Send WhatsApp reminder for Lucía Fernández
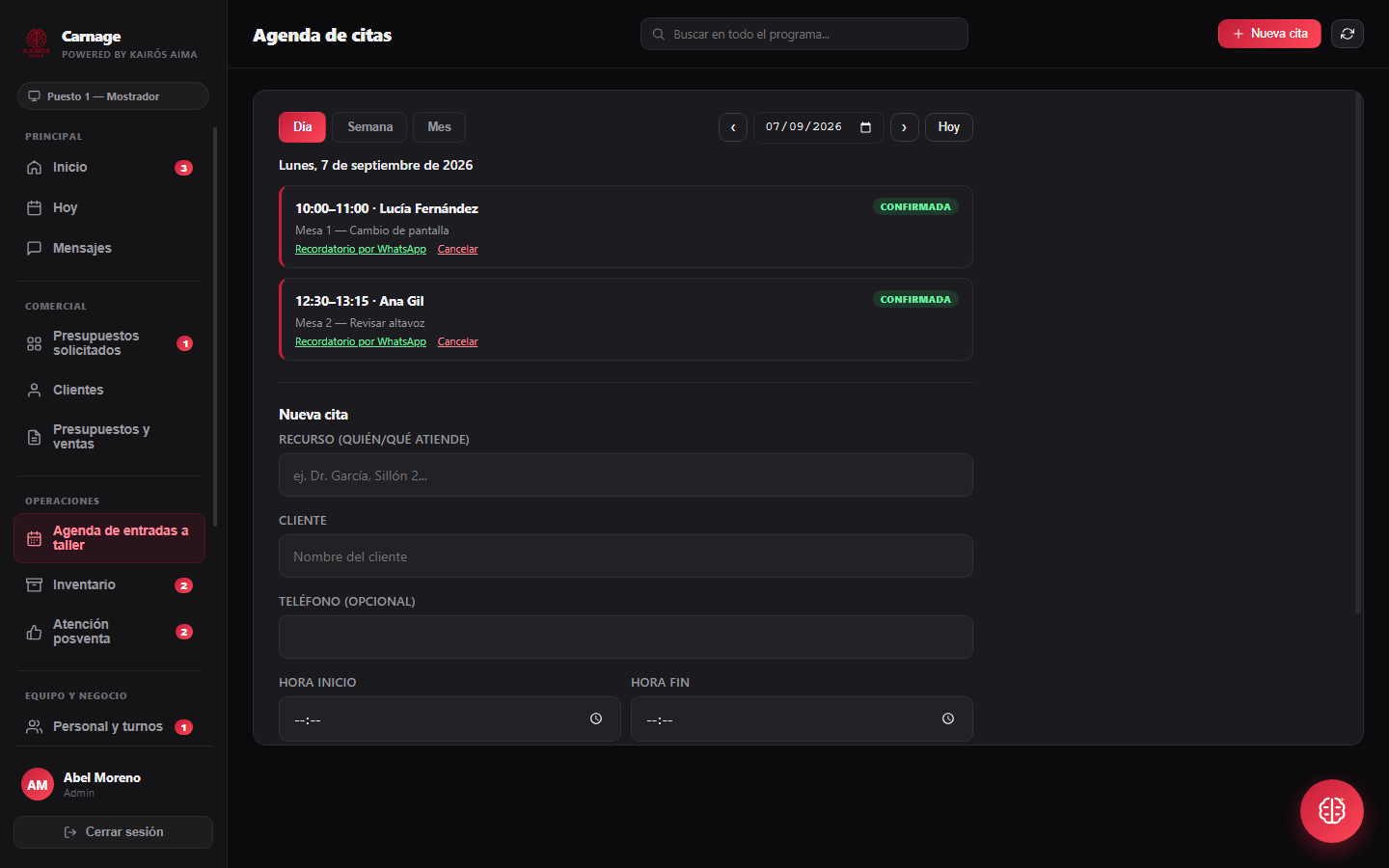Screen dimensions: 1389x868 [361, 249]
